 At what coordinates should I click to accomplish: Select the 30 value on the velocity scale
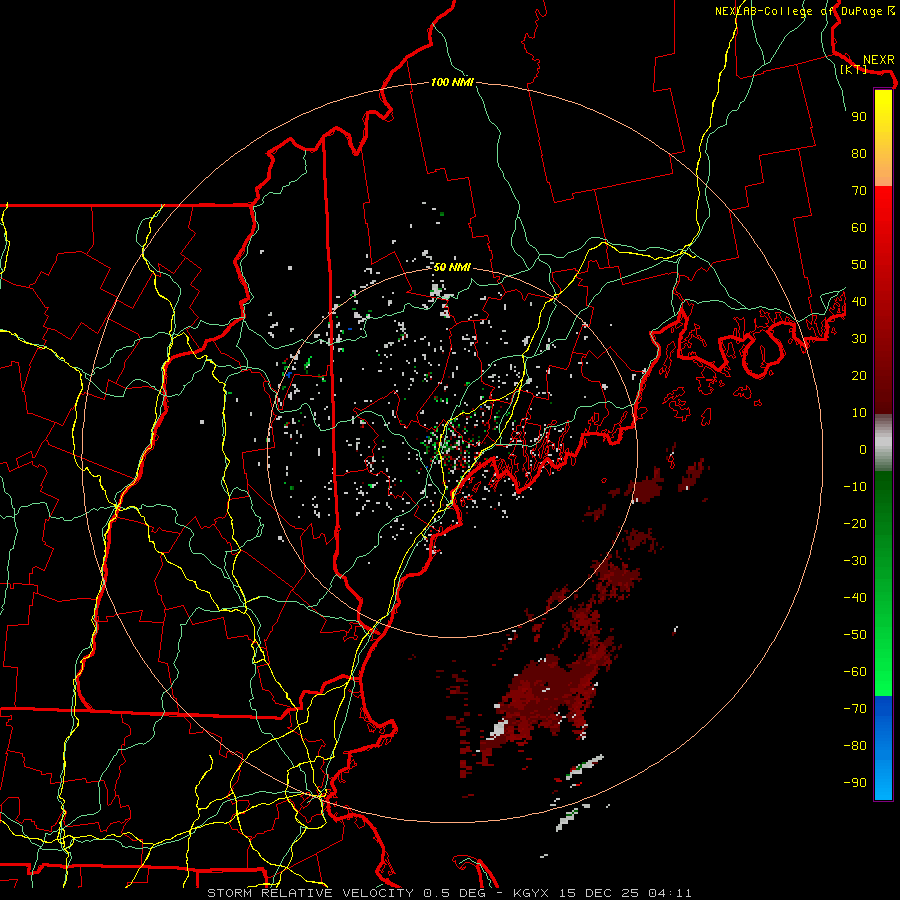(859, 339)
